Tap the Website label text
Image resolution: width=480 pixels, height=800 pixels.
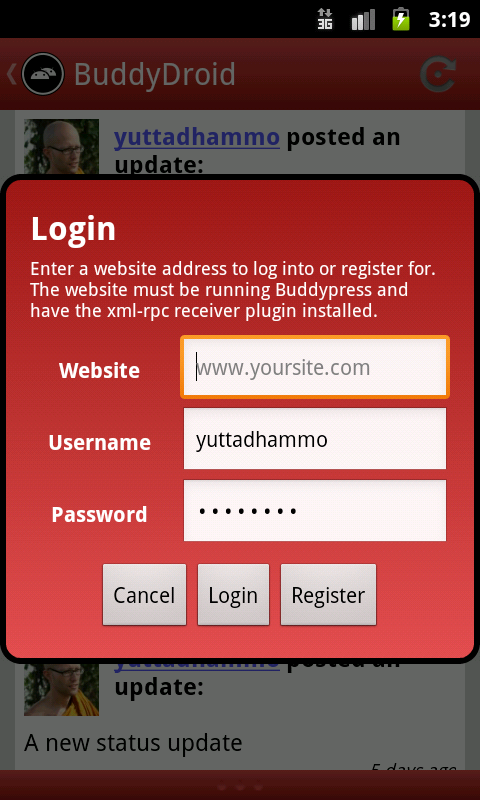point(99,370)
